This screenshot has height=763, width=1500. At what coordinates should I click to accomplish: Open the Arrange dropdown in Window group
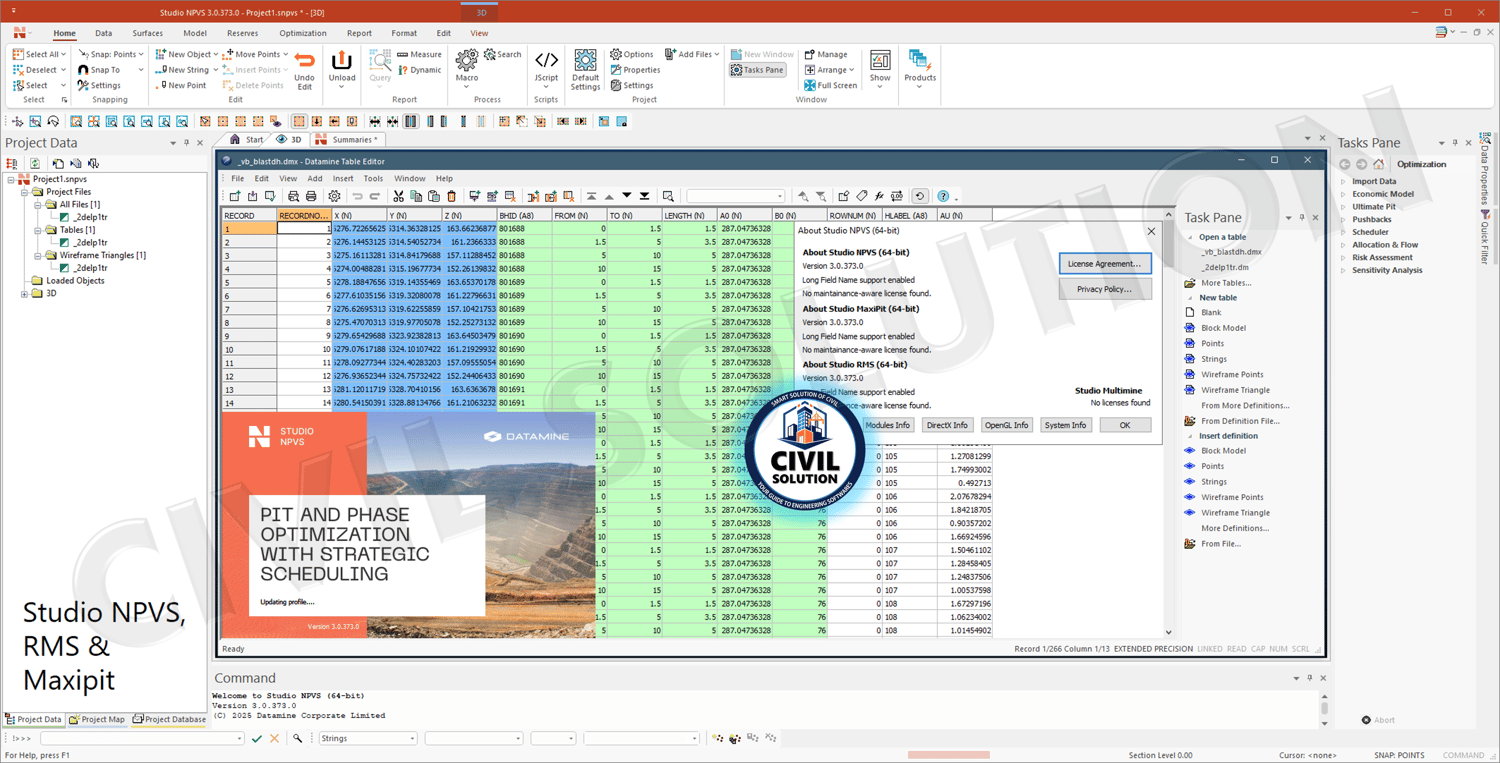coord(830,70)
